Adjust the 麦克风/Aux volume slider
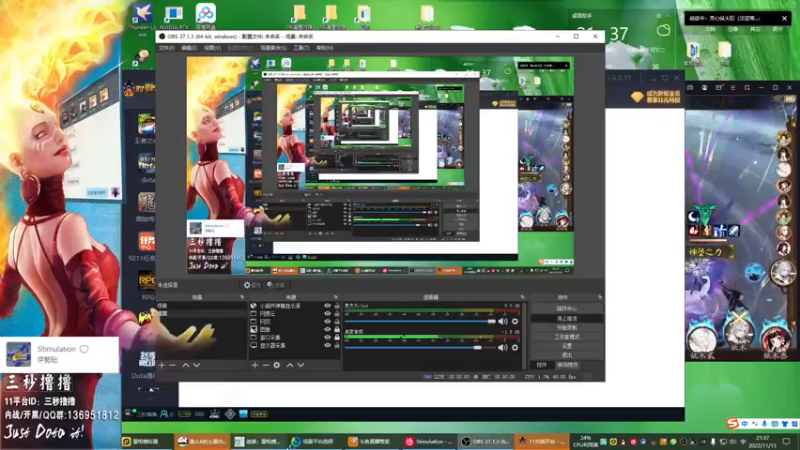This screenshot has width=800, height=450. [x=420, y=321]
